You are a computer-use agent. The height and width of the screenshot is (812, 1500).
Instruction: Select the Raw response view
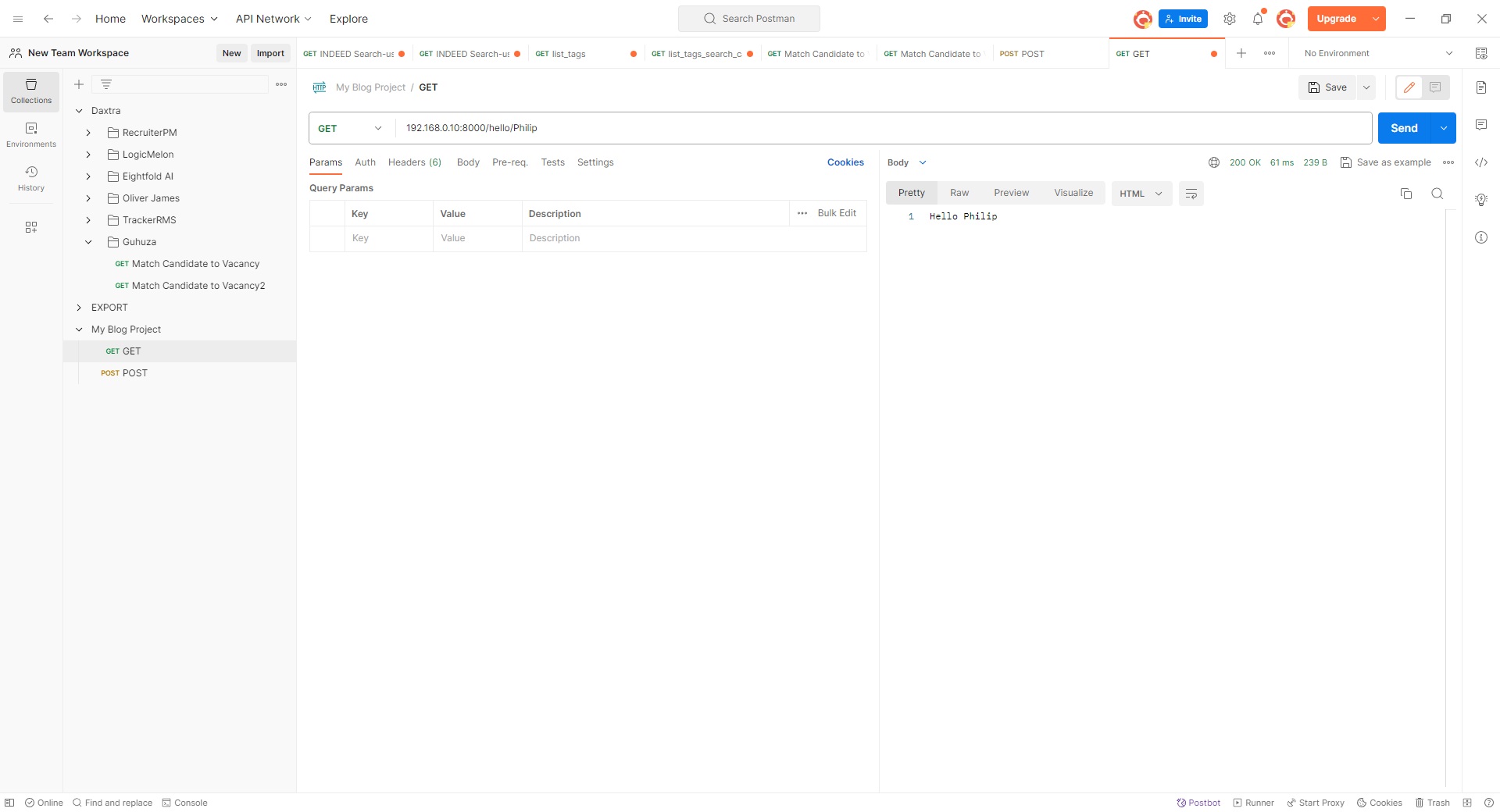tap(959, 193)
